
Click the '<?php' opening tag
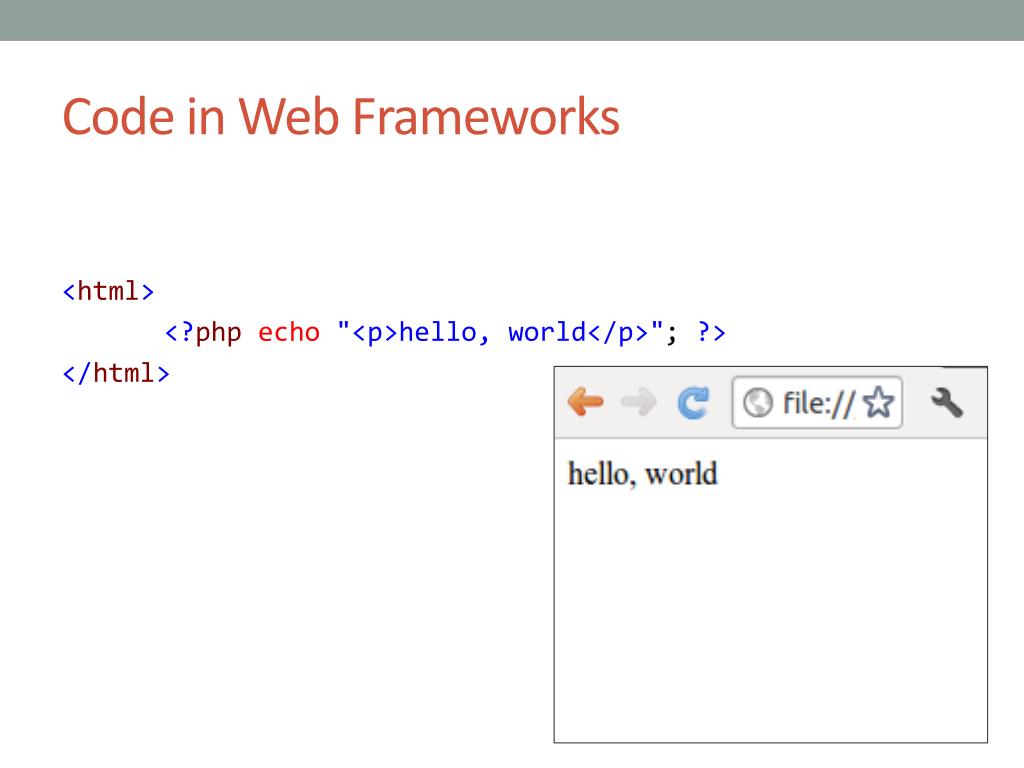tap(202, 332)
